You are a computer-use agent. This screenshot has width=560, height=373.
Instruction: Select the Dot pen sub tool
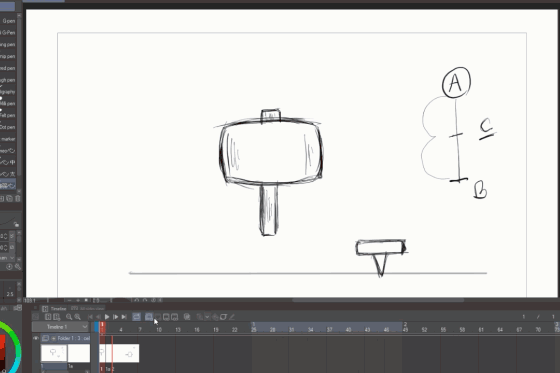(8, 127)
